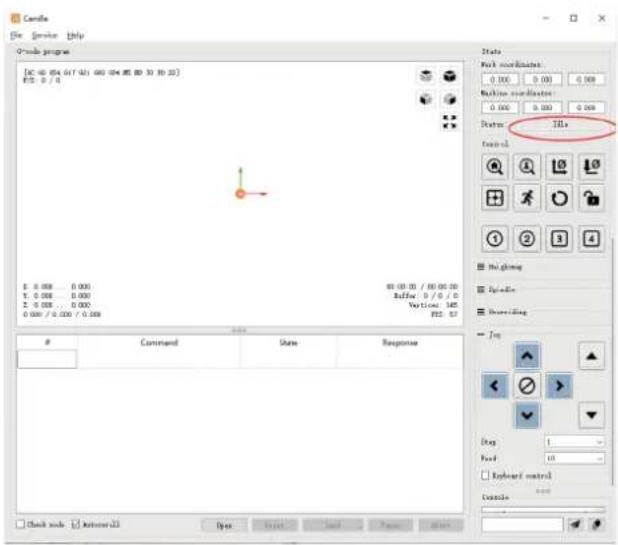Screen dimensions: 618x545
Task: Jog X axis right with right chevron
Action: tap(559, 385)
